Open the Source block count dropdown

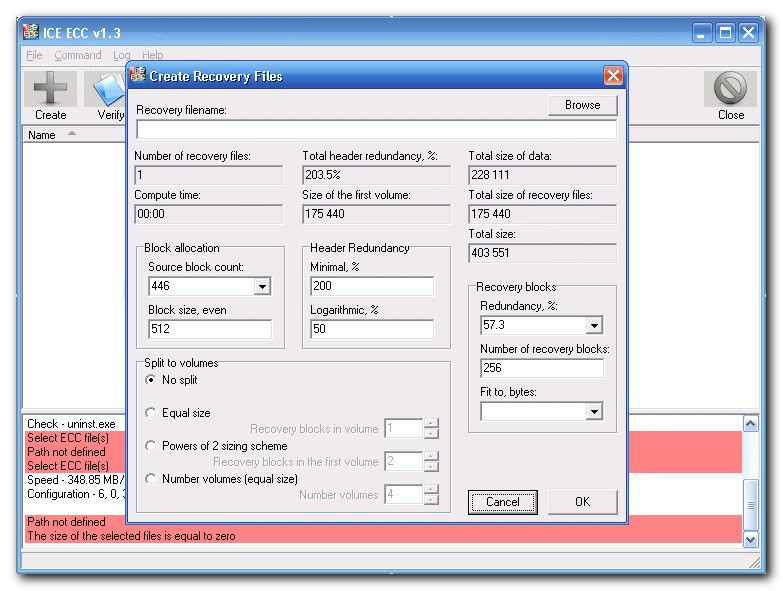pos(262,287)
